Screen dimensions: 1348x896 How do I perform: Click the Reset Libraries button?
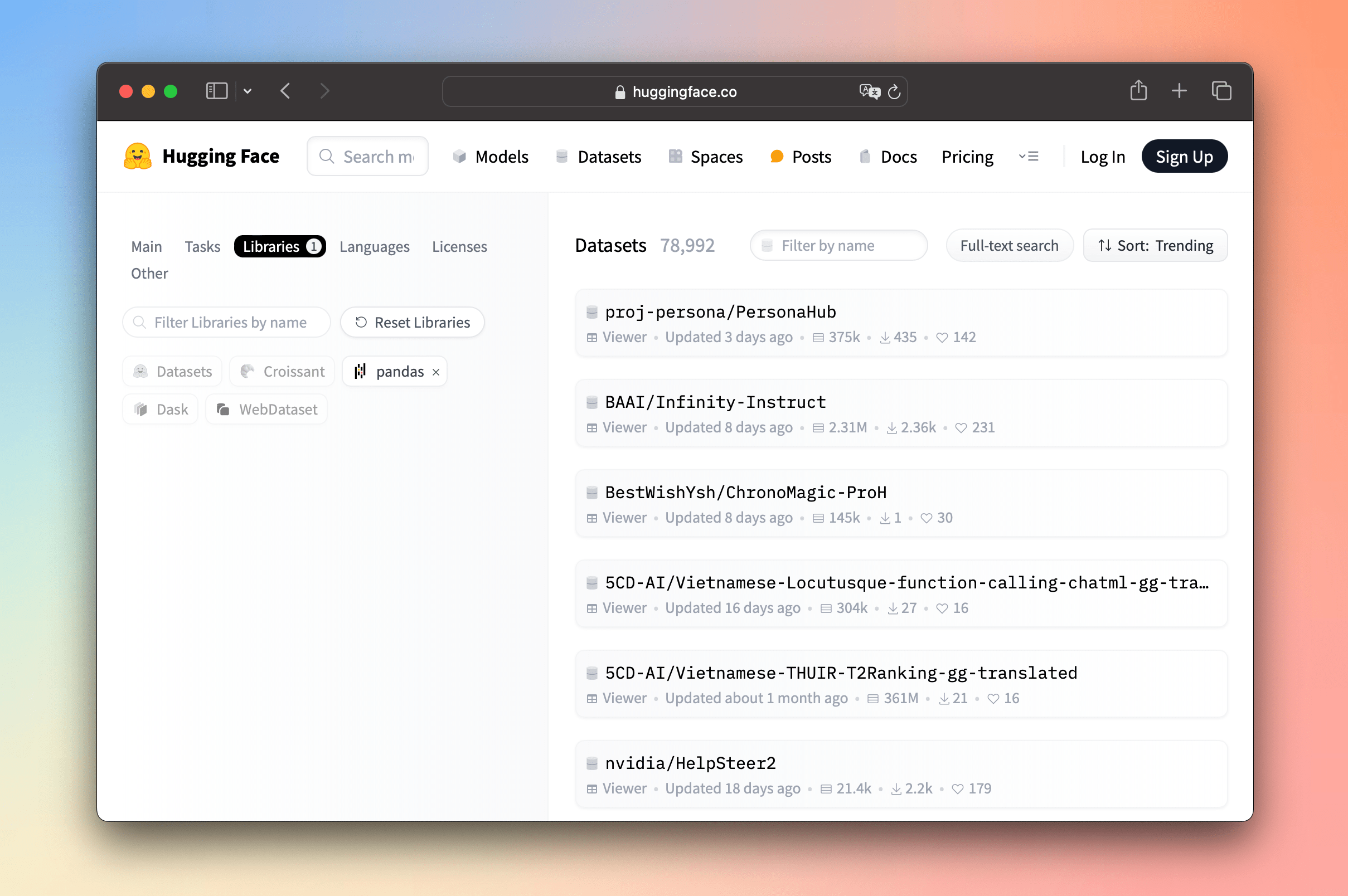click(413, 322)
